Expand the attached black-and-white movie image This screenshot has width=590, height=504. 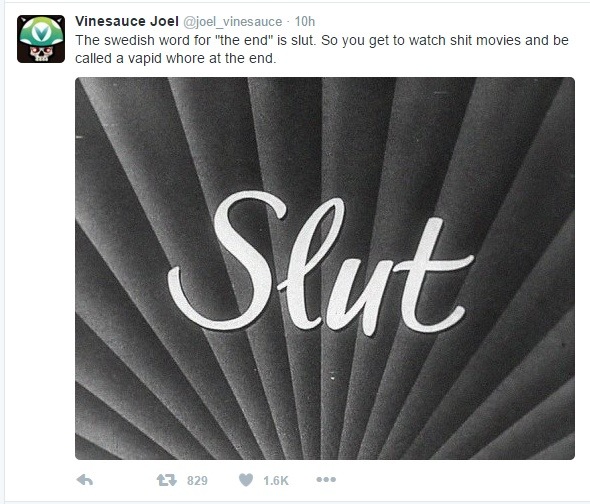point(325,268)
